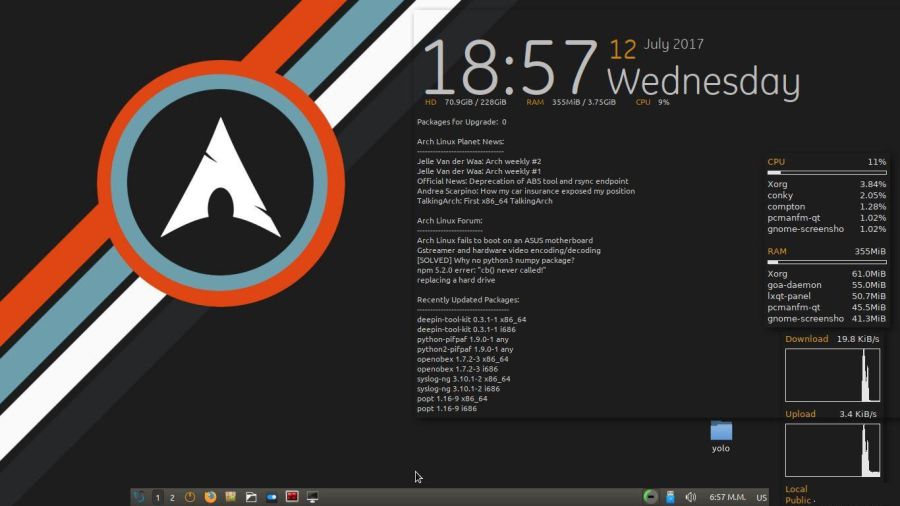Image resolution: width=900 pixels, height=506 pixels.
Task: Click the monitor display icon in panel
Action: point(312,497)
